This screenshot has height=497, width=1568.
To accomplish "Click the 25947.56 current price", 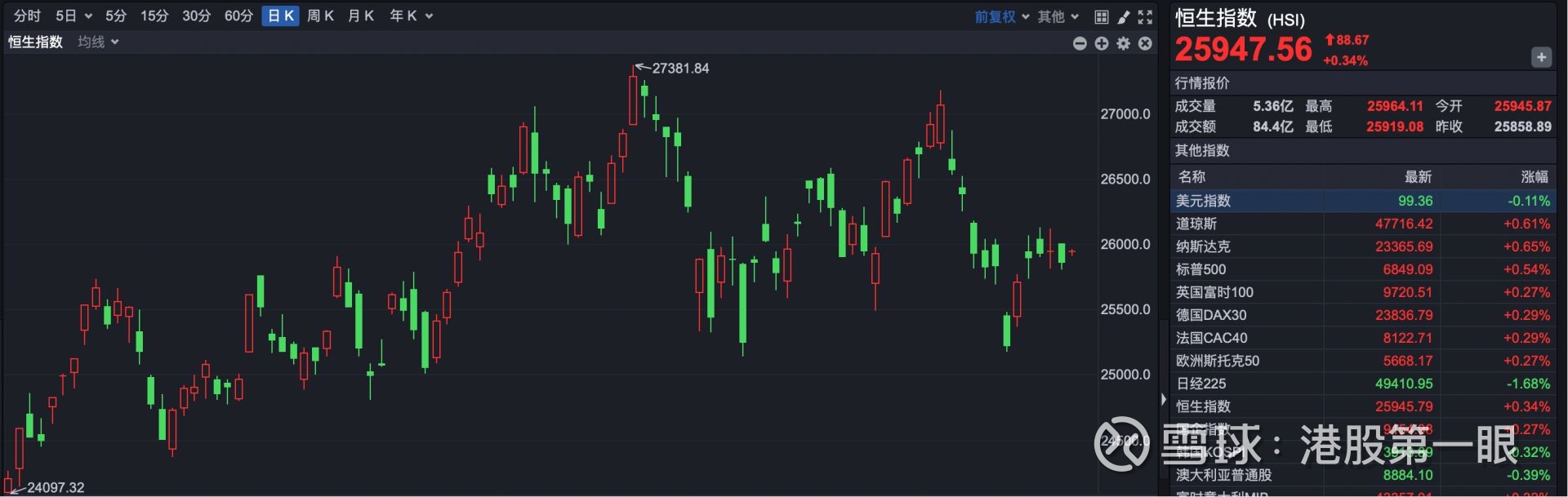I will click(x=1243, y=50).
